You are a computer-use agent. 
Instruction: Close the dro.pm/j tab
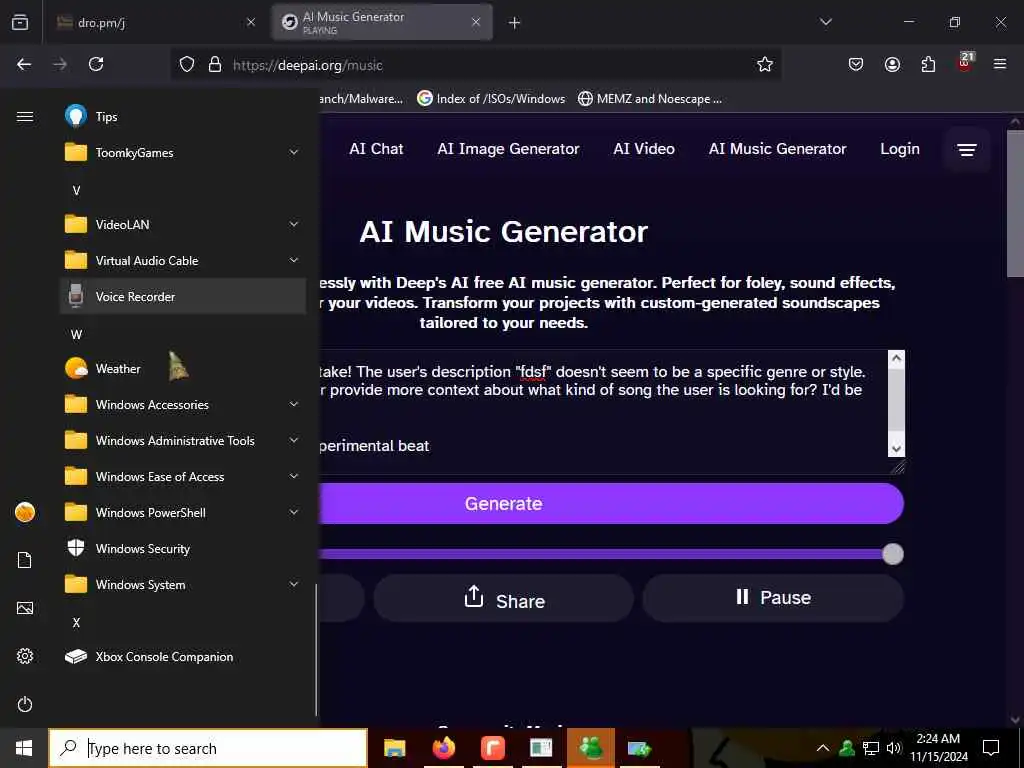(251, 22)
